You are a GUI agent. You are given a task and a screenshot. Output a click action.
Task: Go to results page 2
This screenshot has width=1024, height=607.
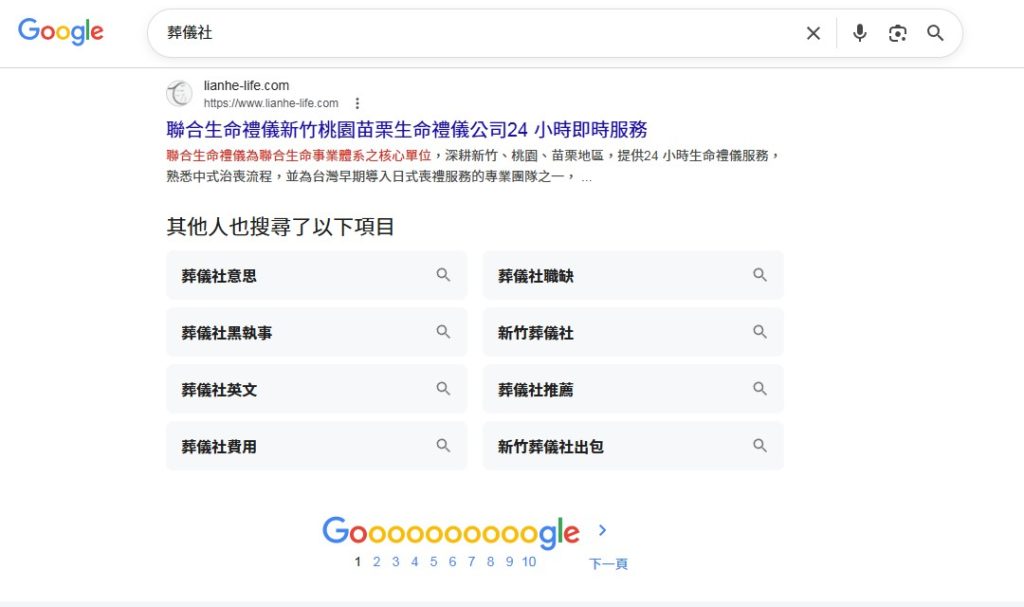(x=376, y=562)
